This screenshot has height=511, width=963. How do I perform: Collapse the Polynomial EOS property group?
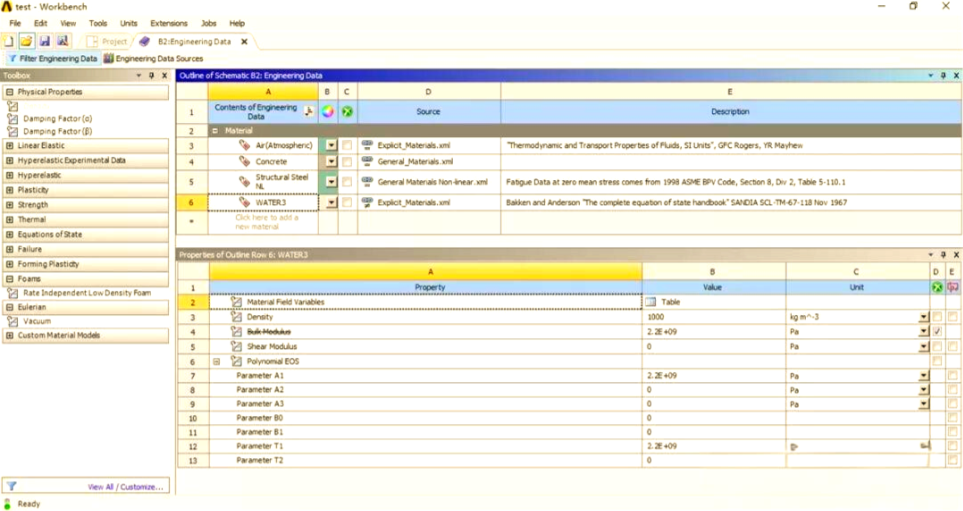(217, 362)
